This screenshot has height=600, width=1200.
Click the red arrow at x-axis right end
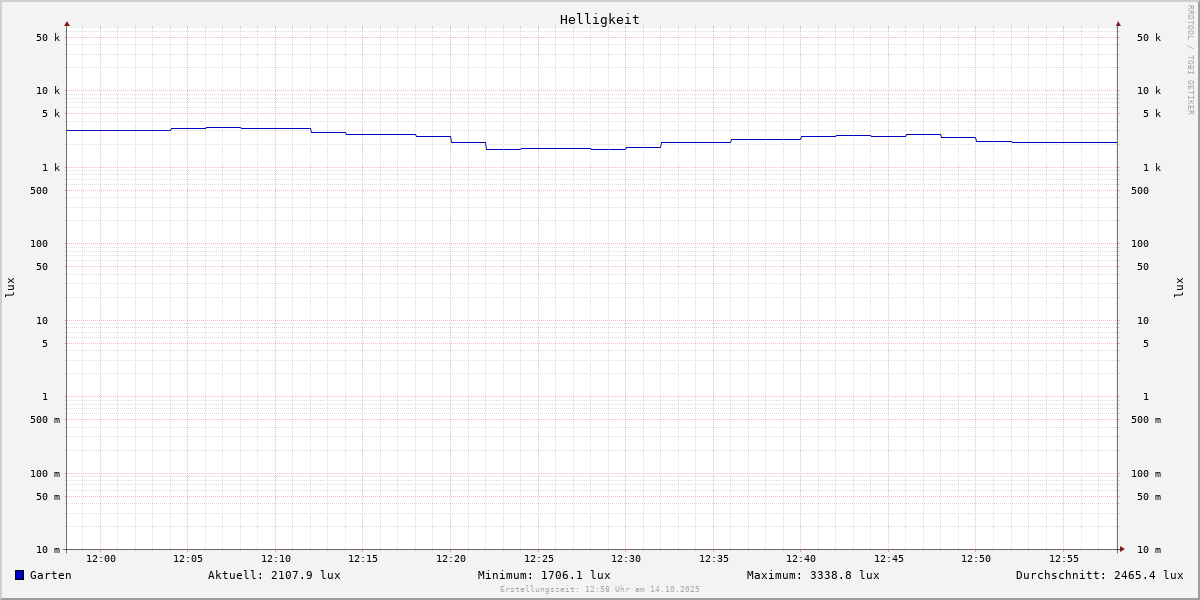tap(1122, 549)
